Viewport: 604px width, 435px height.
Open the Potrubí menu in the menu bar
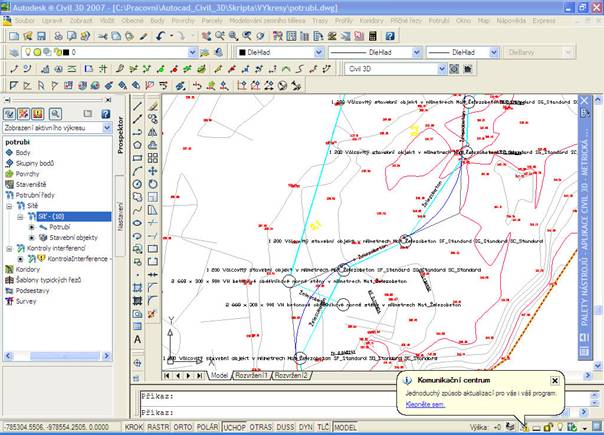439,20
